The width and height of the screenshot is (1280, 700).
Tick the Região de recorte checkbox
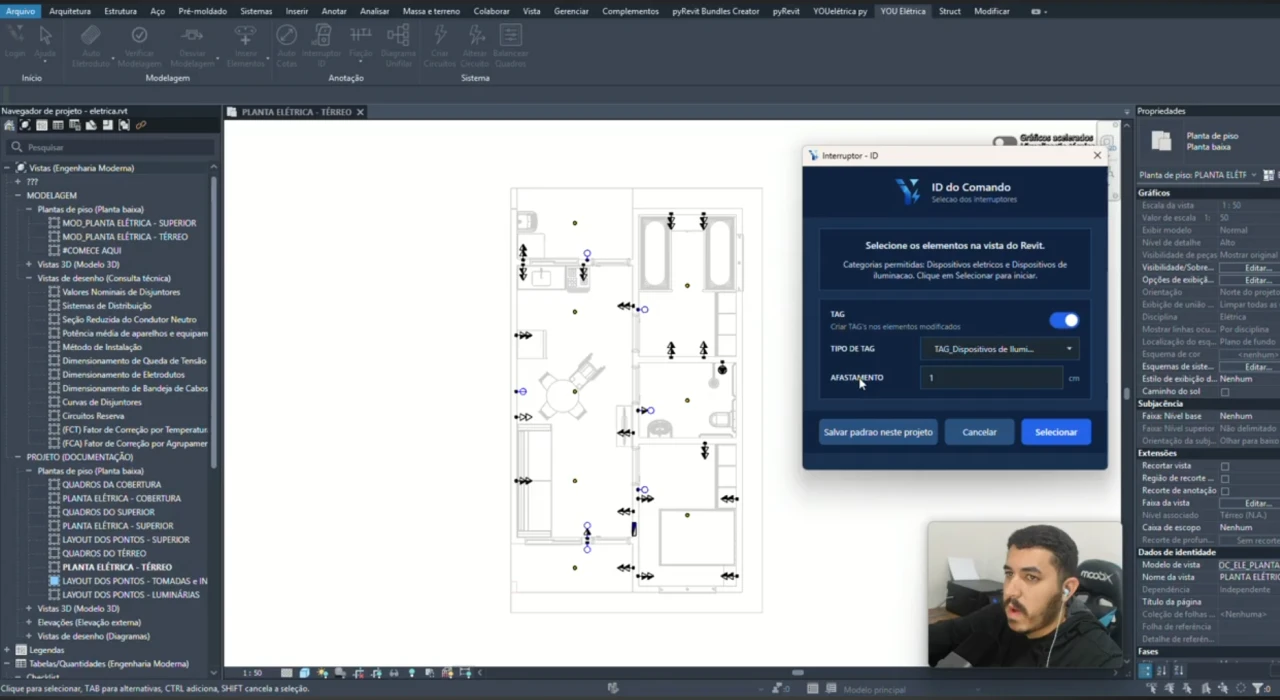pos(1225,479)
